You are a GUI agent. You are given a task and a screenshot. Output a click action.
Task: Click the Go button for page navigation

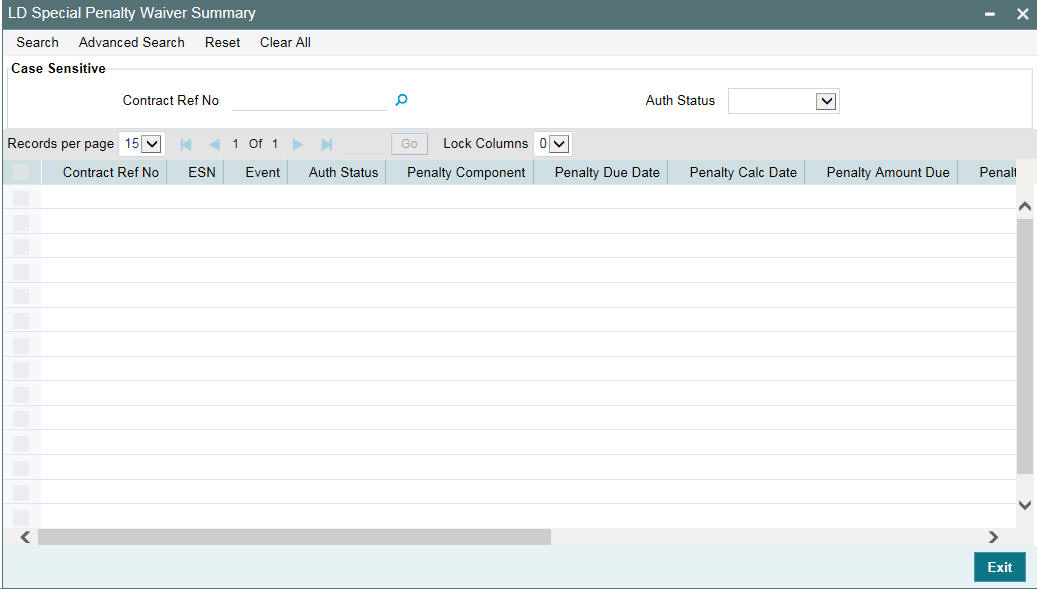tap(409, 143)
